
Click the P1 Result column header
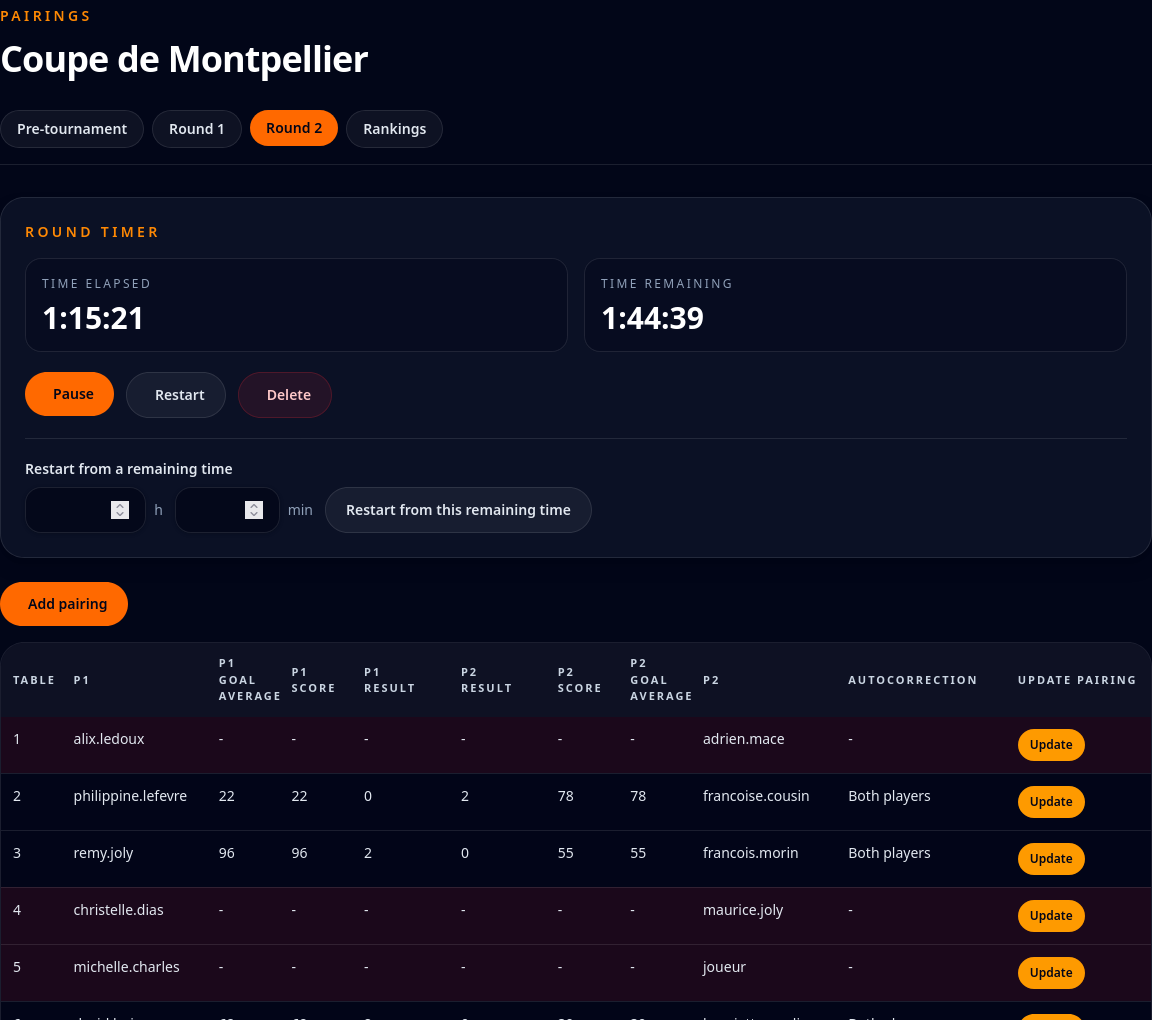click(x=389, y=680)
